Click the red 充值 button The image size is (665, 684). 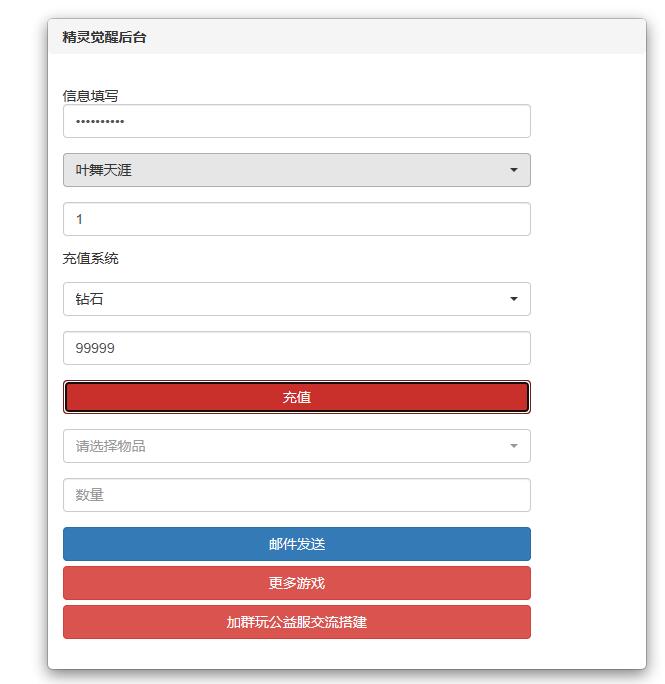(x=297, y=397)
